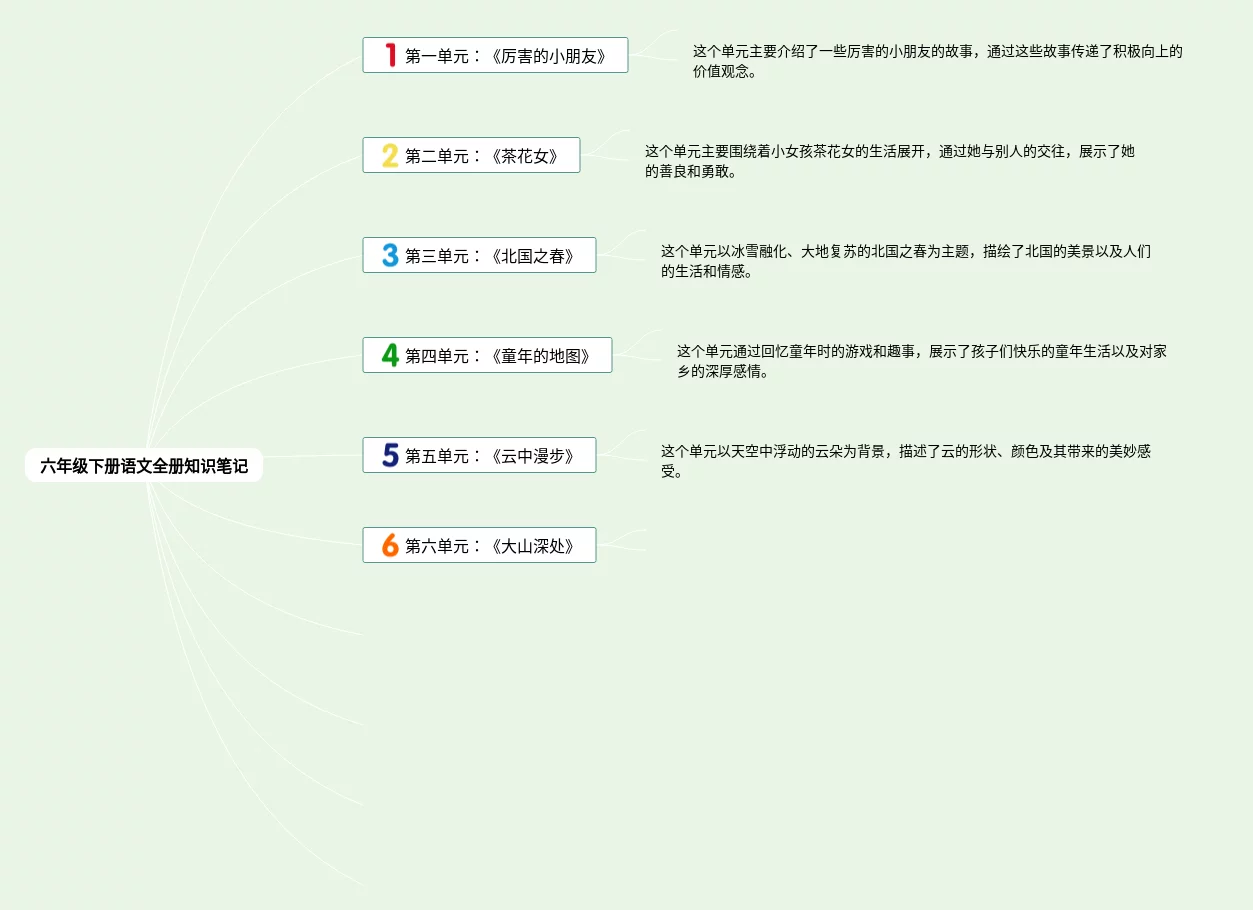Select the description about 小女孩茶花女的生活
Screen dimensions: 1253x910
pyautogui.click(x=890, y=161)
